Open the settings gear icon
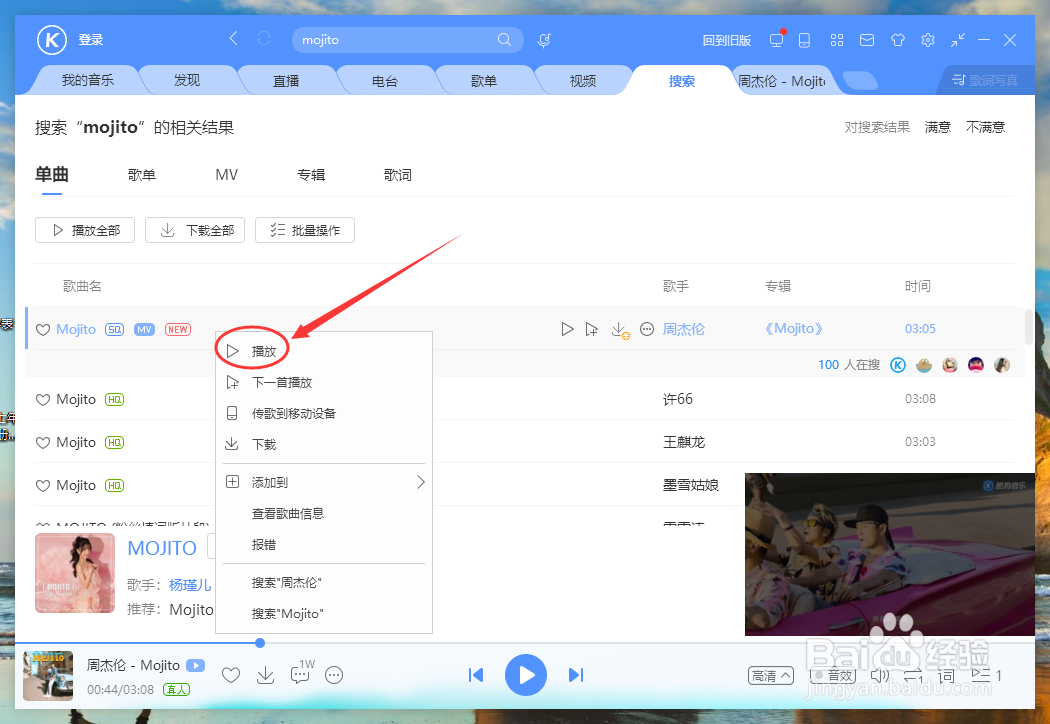The image size is (1050, 724). point(927,40)
